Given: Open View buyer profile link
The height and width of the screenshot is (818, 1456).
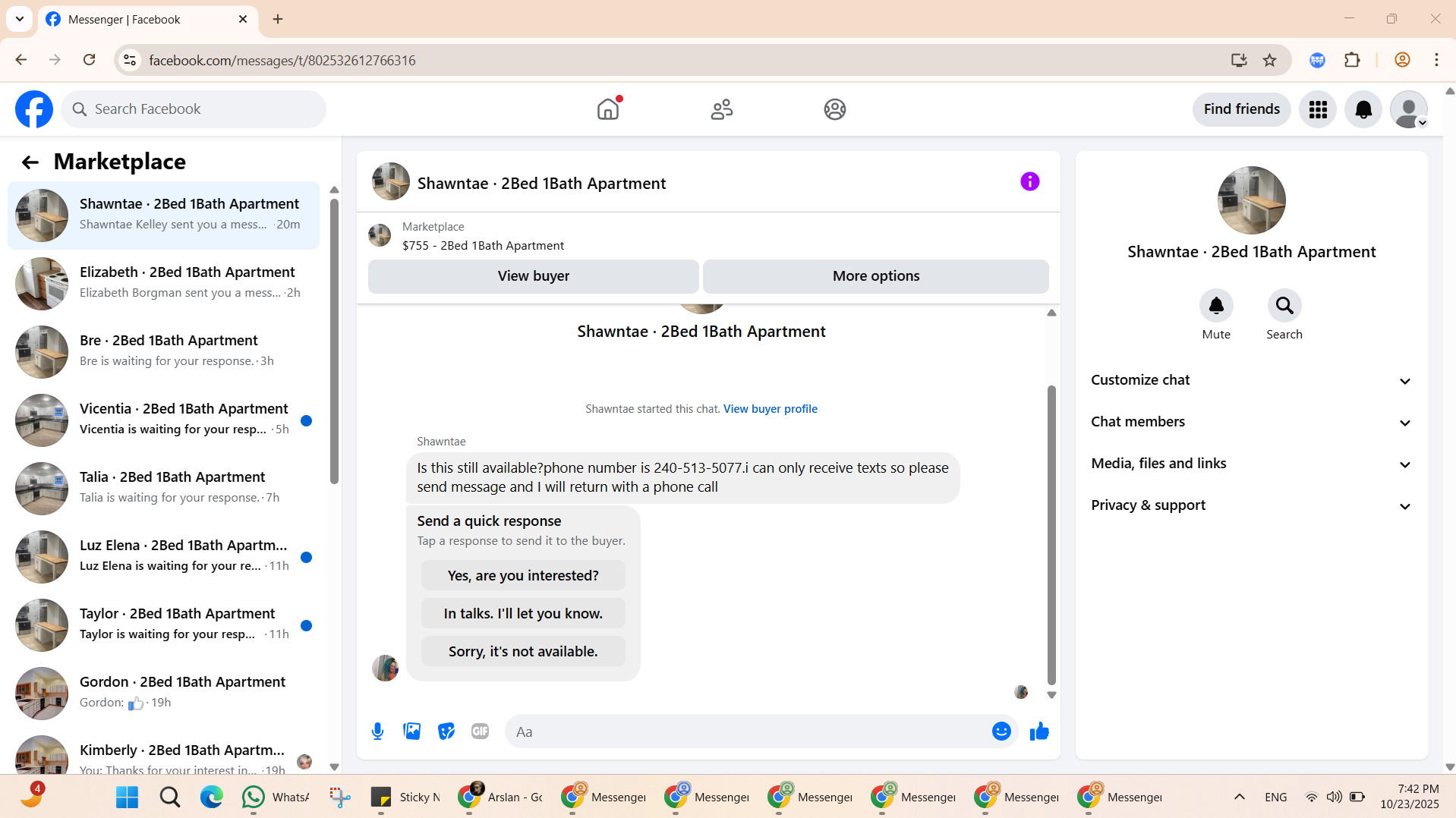Looking at the screenshot, I should (x=771, y=409).
